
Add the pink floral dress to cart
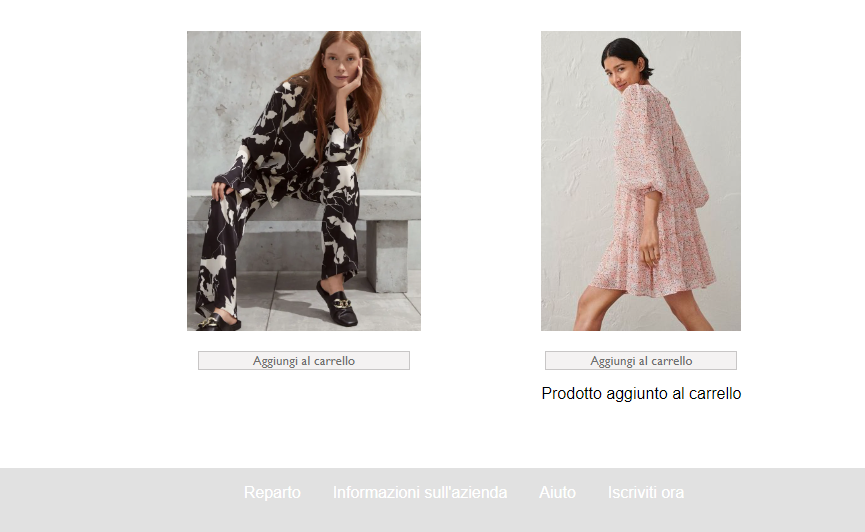point(640,360)
